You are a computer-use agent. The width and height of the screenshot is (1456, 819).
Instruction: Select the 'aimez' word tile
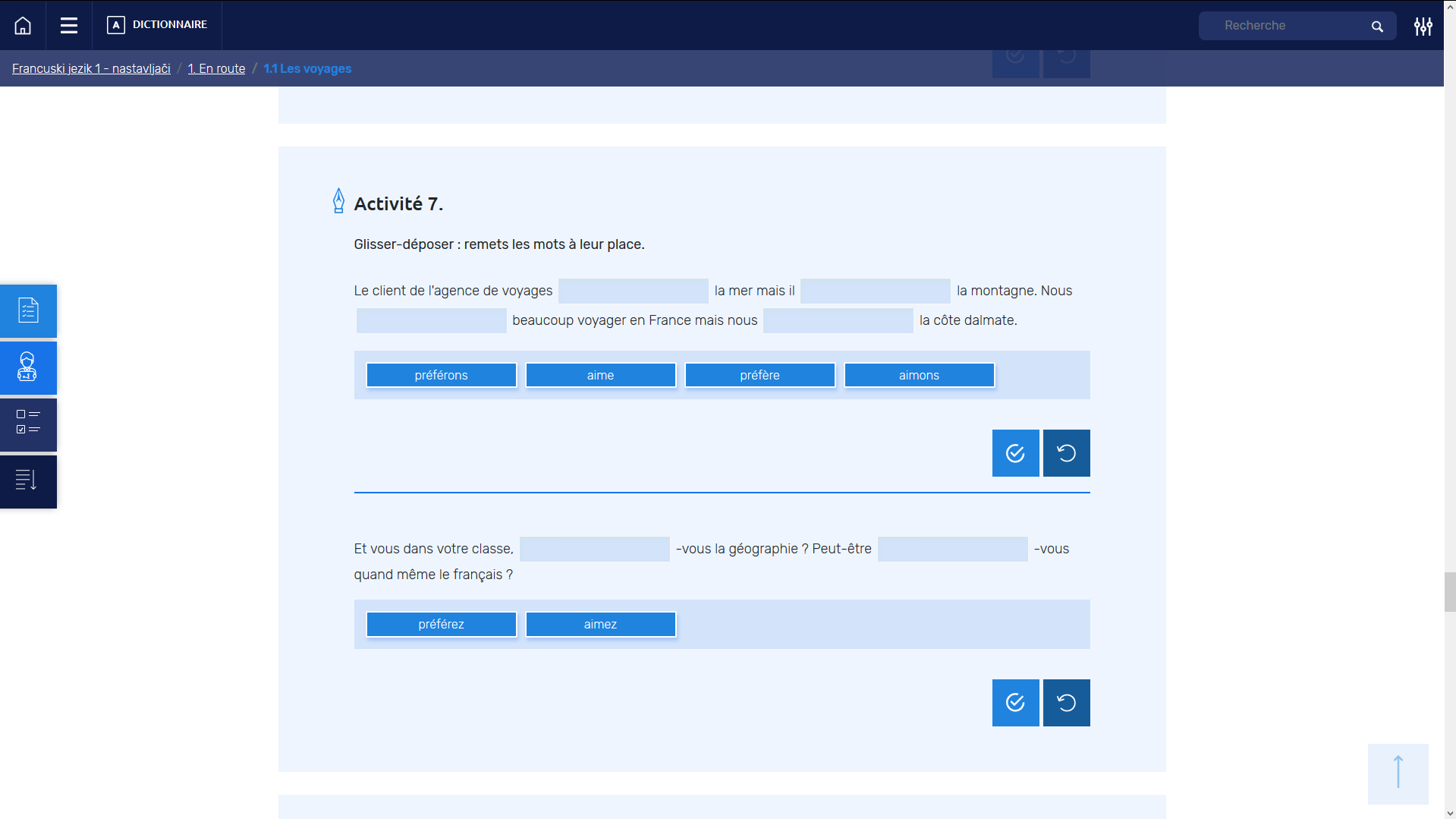(600, 624)
